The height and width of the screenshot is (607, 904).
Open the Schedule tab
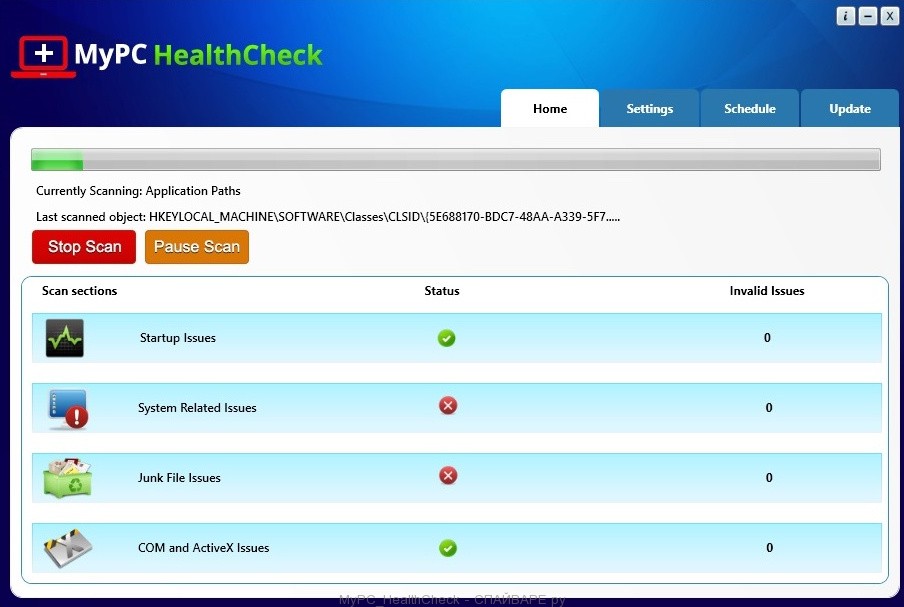pyautogui.click(x=749, y=108)
